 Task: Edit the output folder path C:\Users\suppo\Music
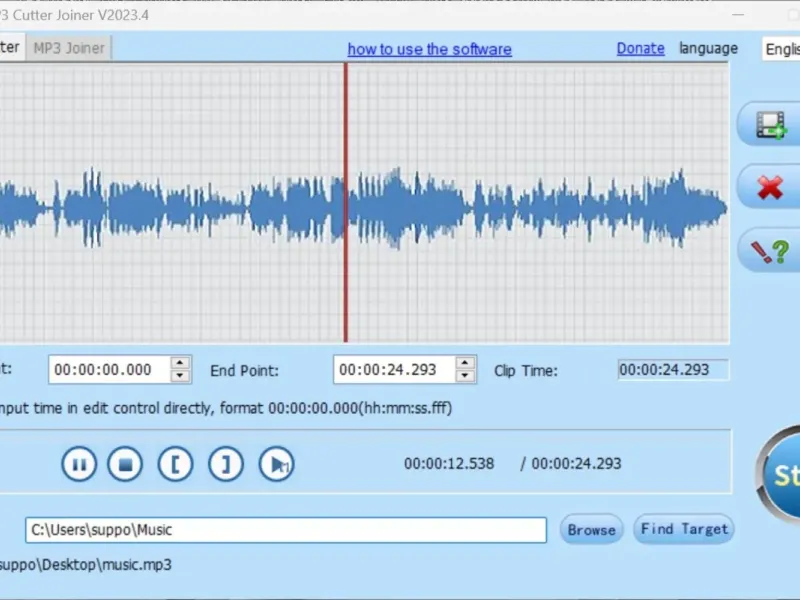point(286,530)
